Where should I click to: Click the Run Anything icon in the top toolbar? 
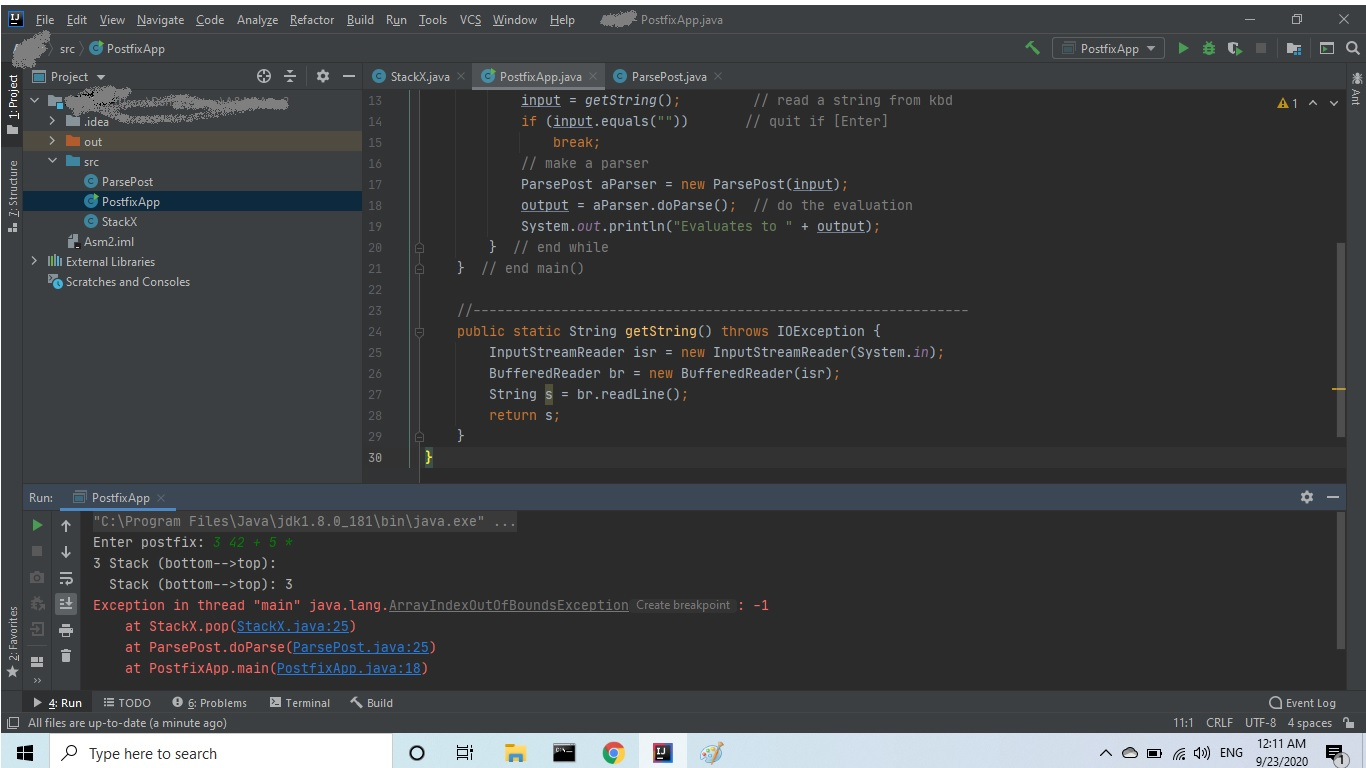1327,48
